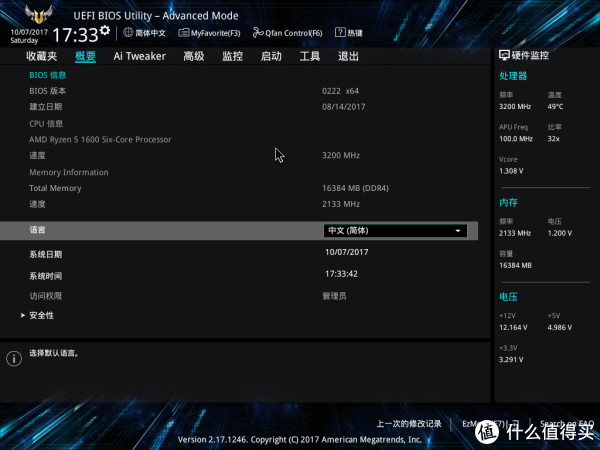Image resolution: width=600 pixels, height=450 pixels.
Task: Open the 热键 hotkeys help
Action: pos(349,33)
